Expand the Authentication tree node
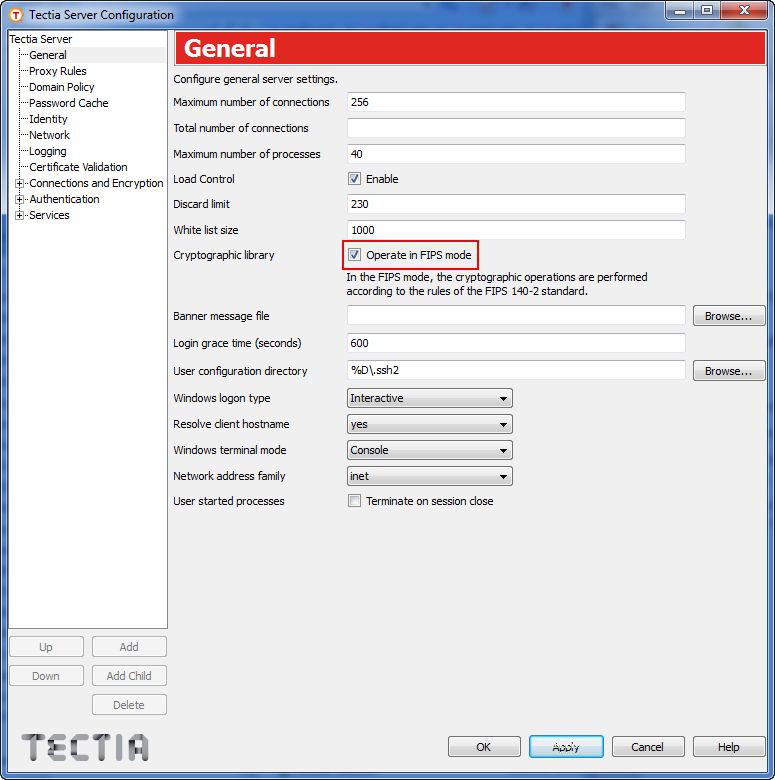 coord(19,199)
